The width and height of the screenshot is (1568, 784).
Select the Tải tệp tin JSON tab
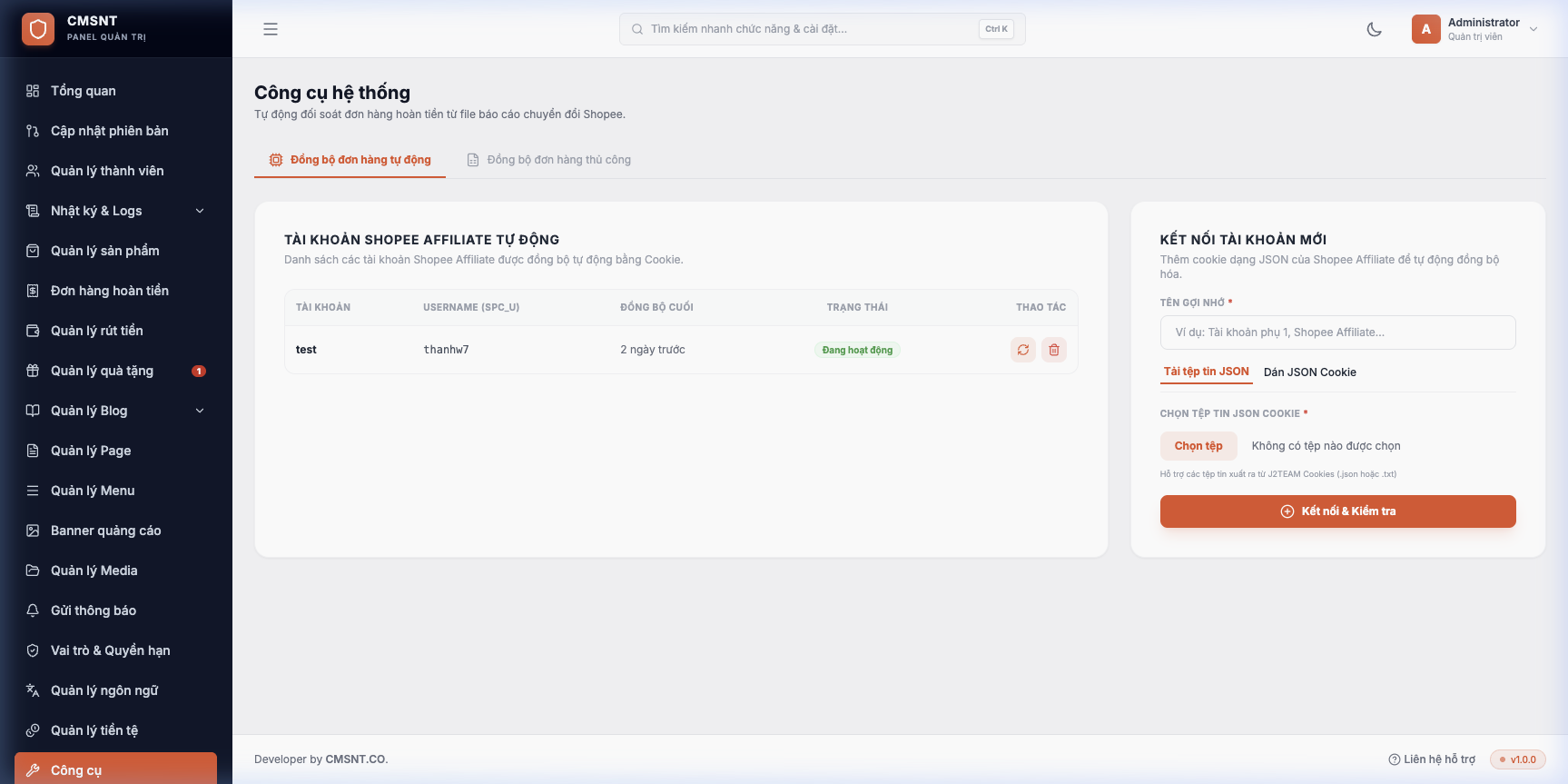[x=1206, y=372]
